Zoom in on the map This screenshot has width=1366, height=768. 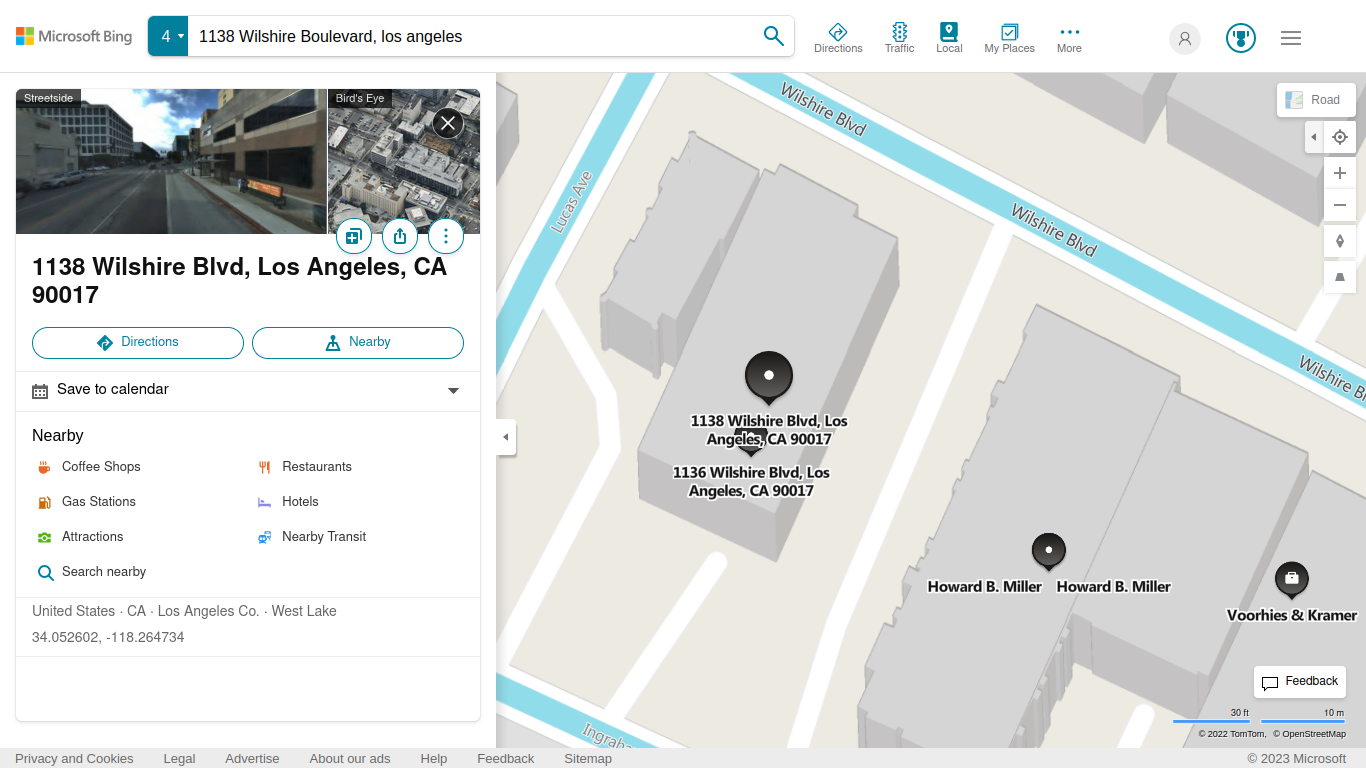[x=1340, y=173]
